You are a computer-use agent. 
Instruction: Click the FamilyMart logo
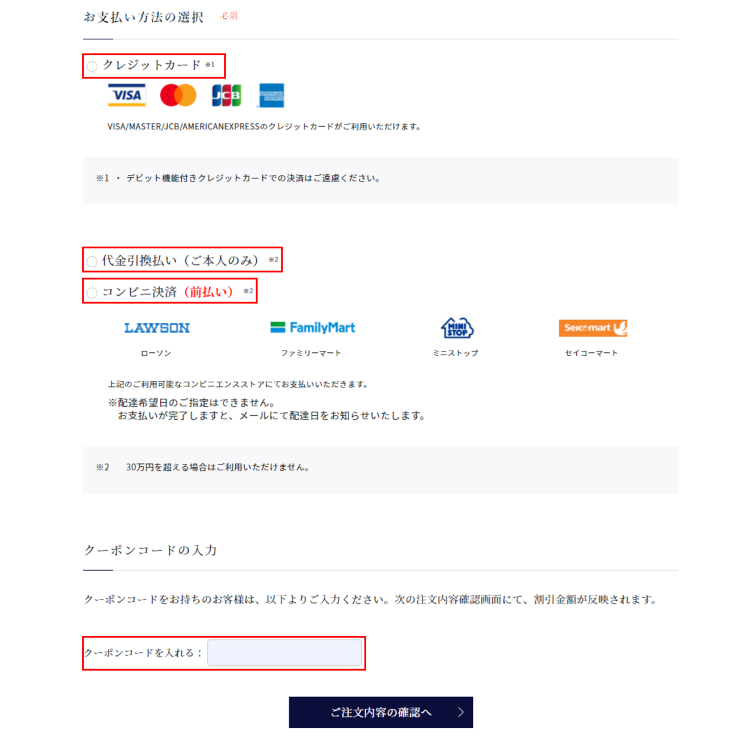click(313, 328)
